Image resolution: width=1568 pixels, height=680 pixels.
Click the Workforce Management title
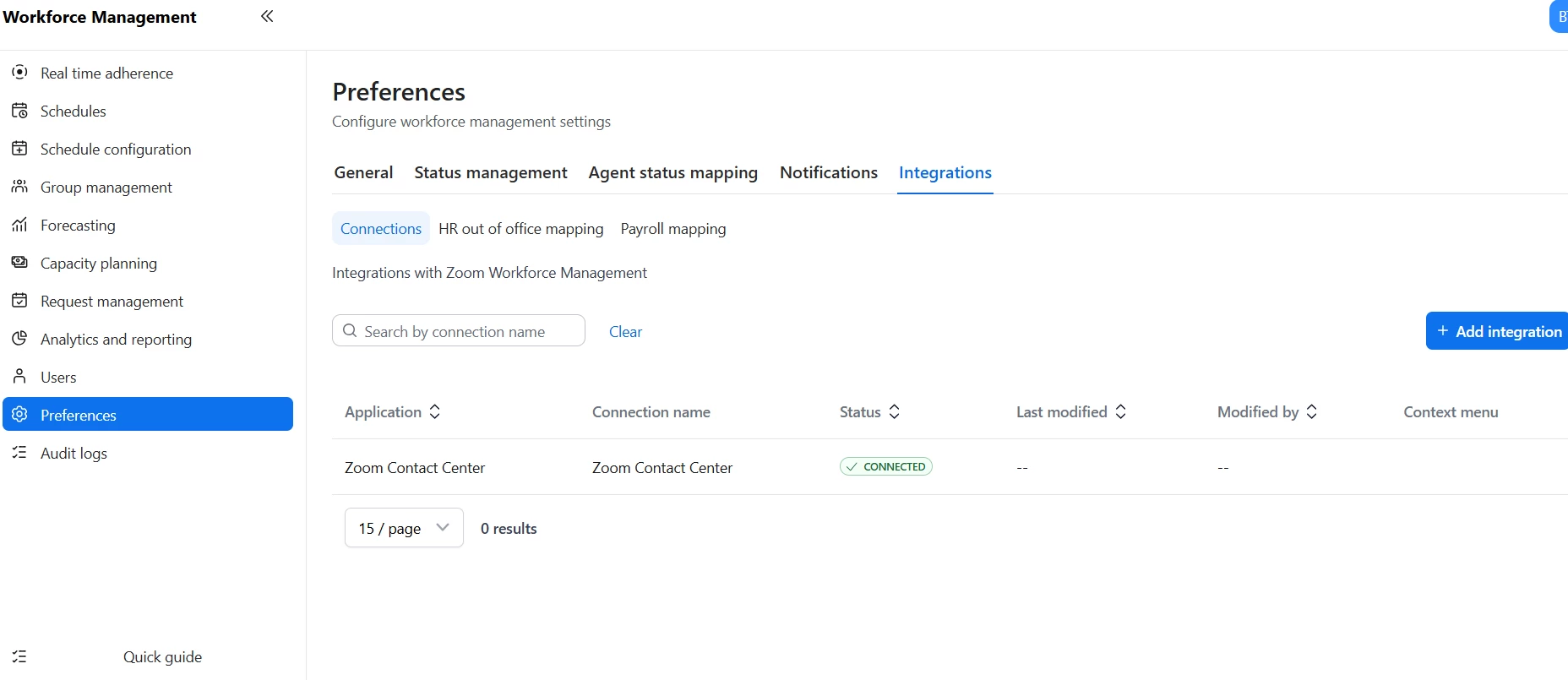[x=99, y=17]
